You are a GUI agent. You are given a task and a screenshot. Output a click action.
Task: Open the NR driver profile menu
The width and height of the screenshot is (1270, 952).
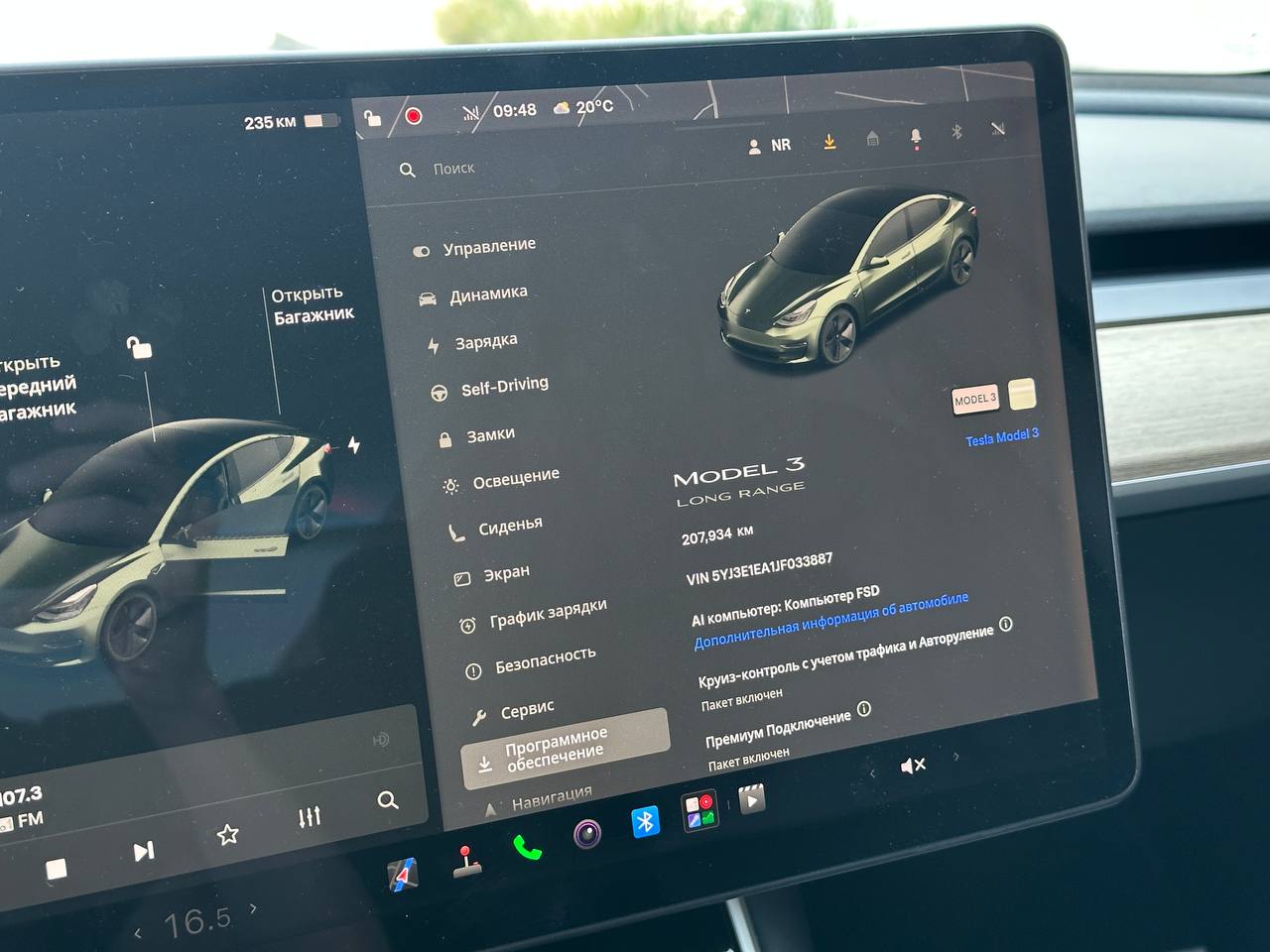click(x=769, y=145)
